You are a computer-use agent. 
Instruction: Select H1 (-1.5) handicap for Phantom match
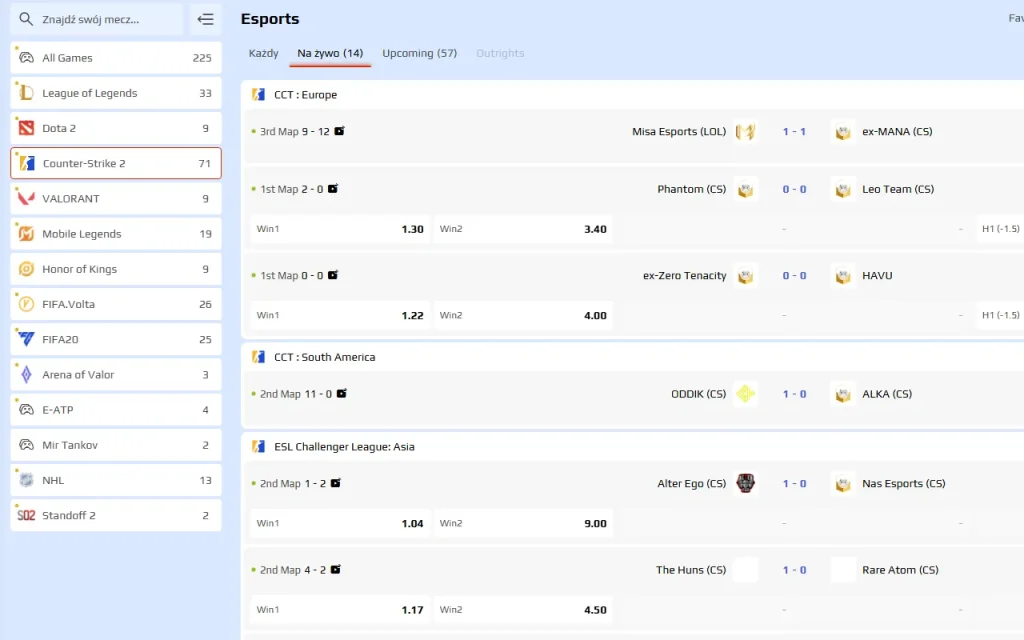(x=1000, y=229)
